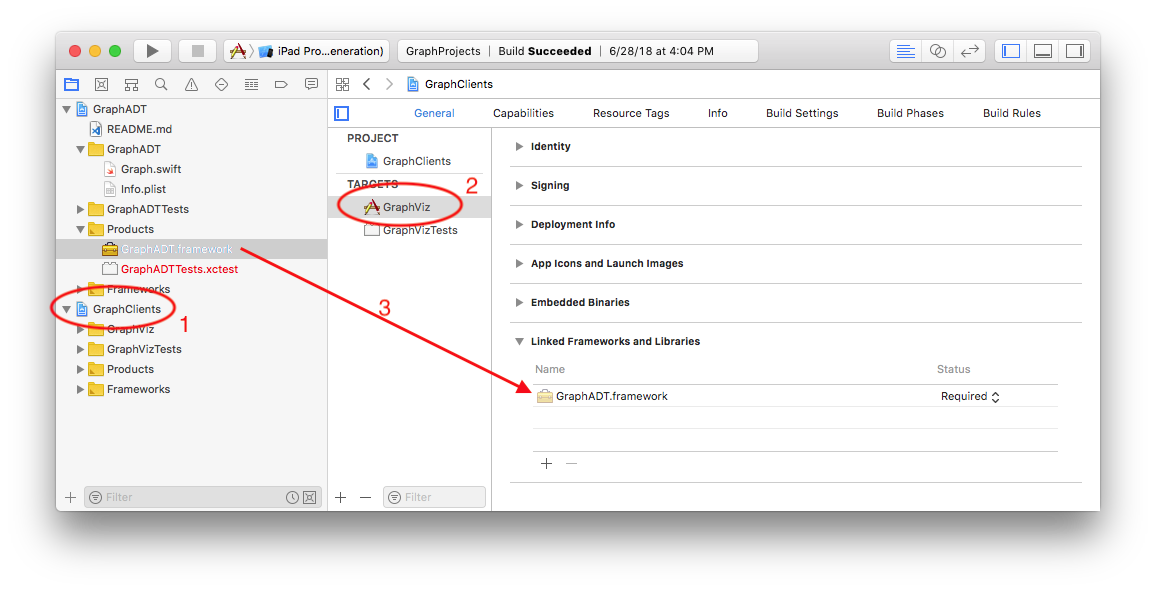This screenshot has height=591, width=1156.
Task: Open the Resource Tags tab
Action: pyautogui.click(x=631, y=113)
